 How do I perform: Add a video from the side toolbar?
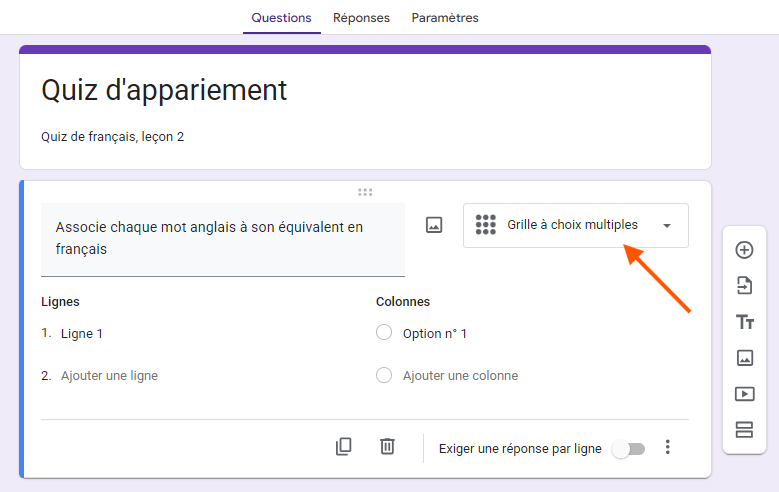coord(744,393)
